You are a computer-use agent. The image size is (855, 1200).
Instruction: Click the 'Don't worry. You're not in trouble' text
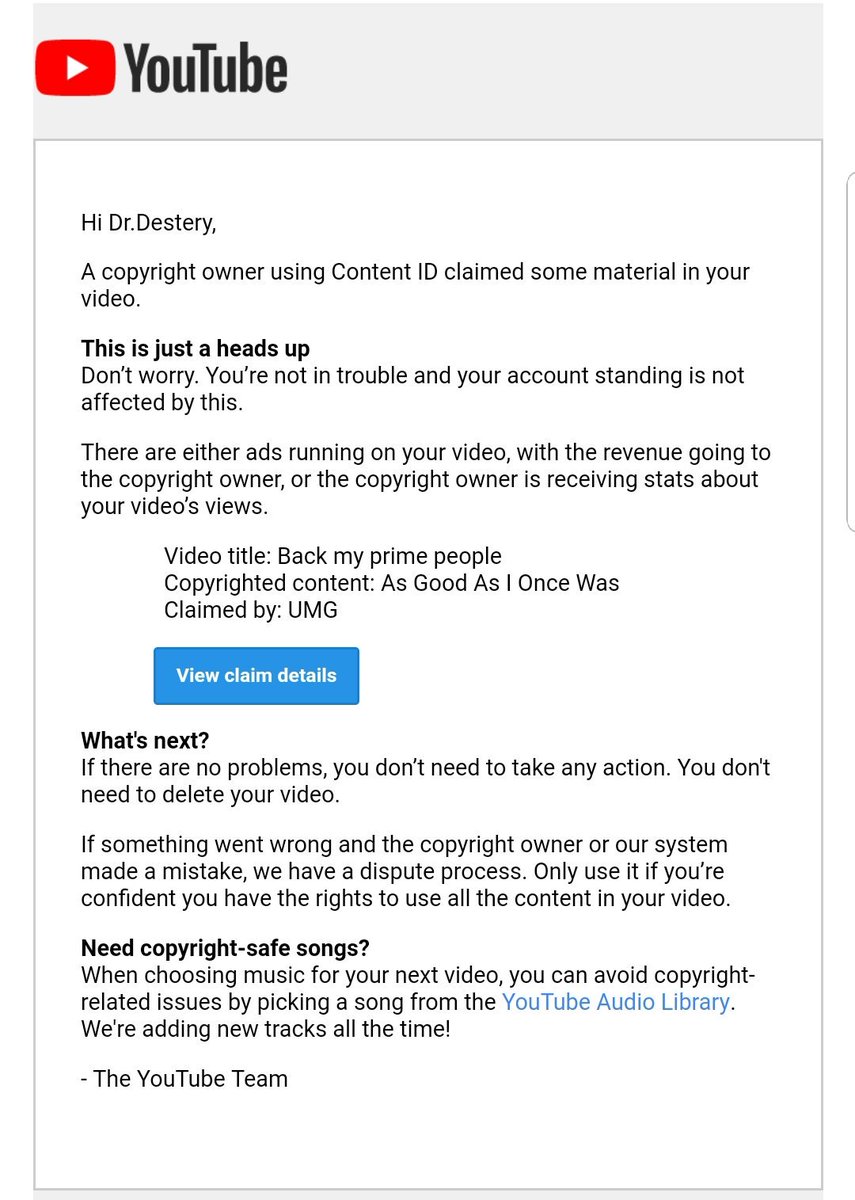[x=413, y=389]
